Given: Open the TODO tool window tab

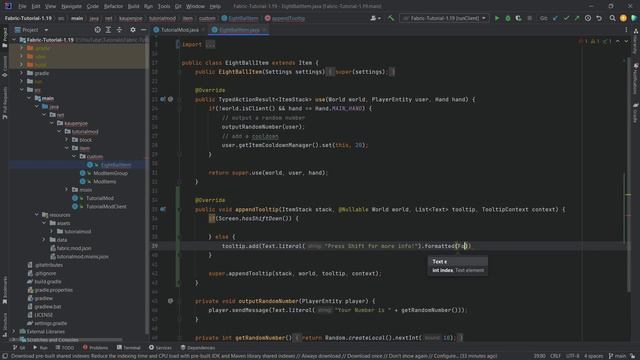Looking at the screenshot, I should click(64, 348).
